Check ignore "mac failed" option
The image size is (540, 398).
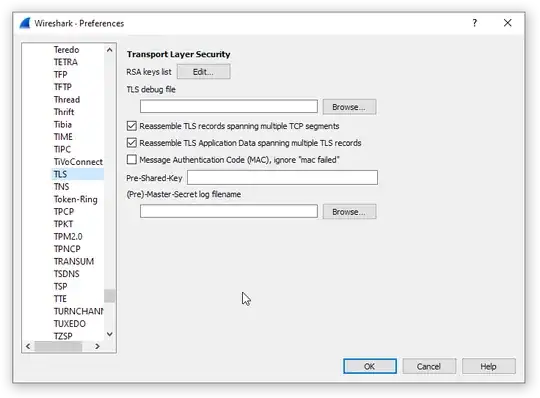pos(132,160)
